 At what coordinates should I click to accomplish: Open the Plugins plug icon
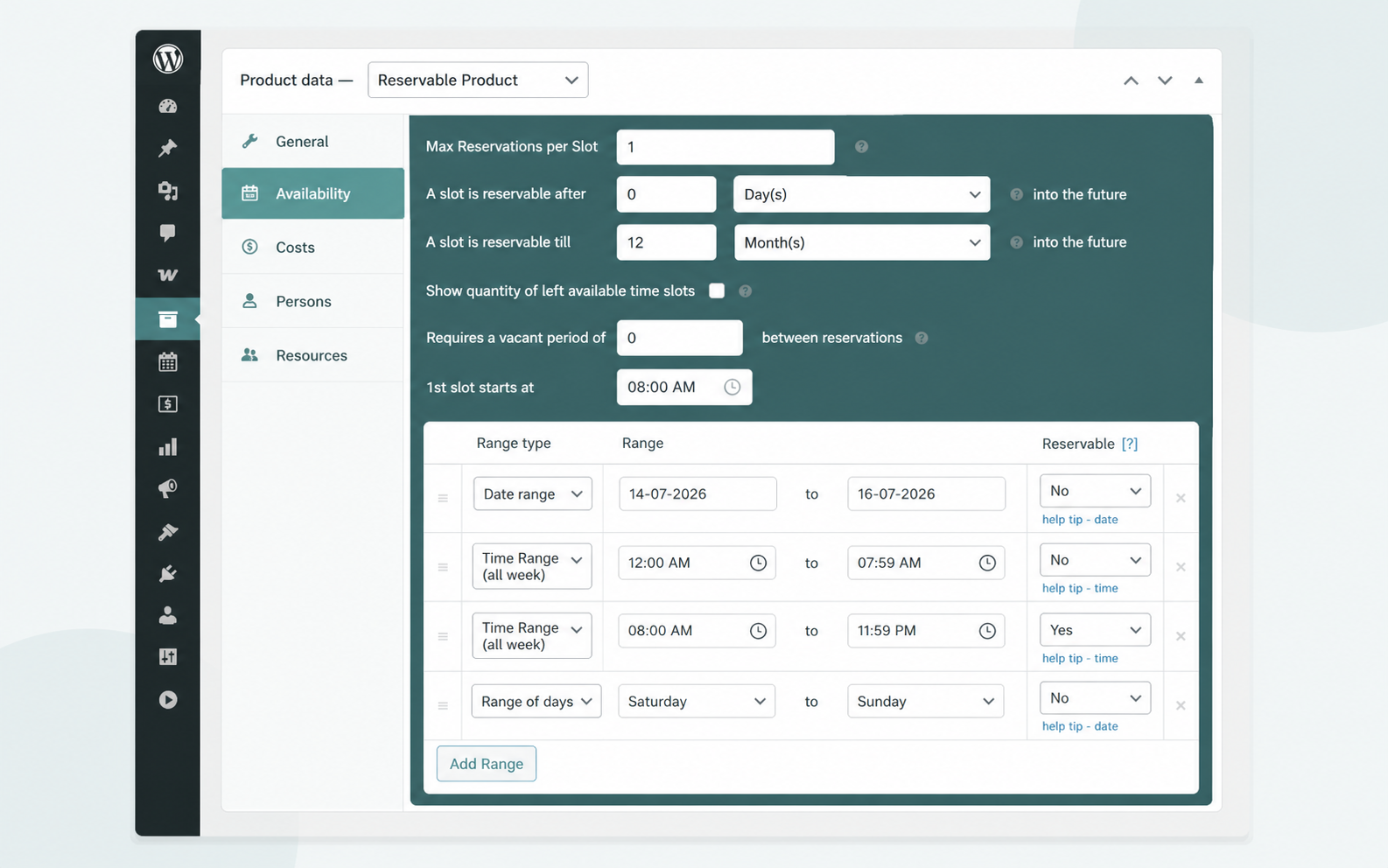point(168,573)
